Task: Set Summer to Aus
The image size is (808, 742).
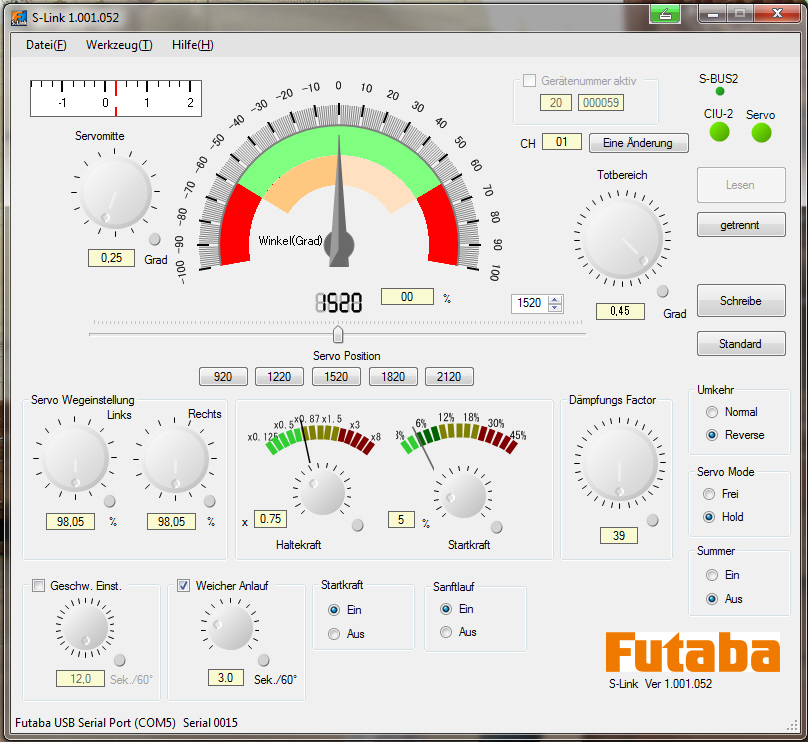Action: pos(712,599)
